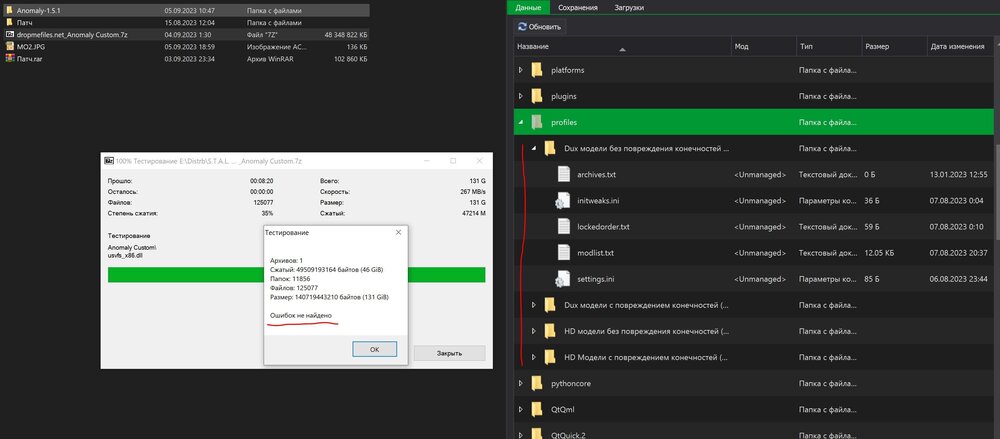Sort by the Дата изменения column header

(x=959, y=46)
